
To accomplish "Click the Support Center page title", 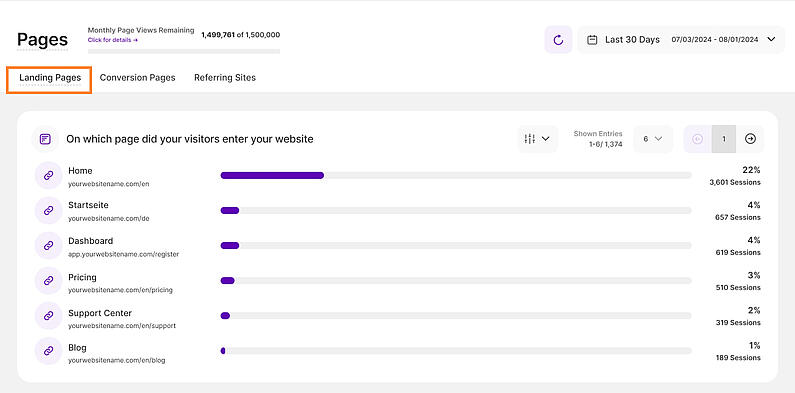I will (x=100, y=313).
